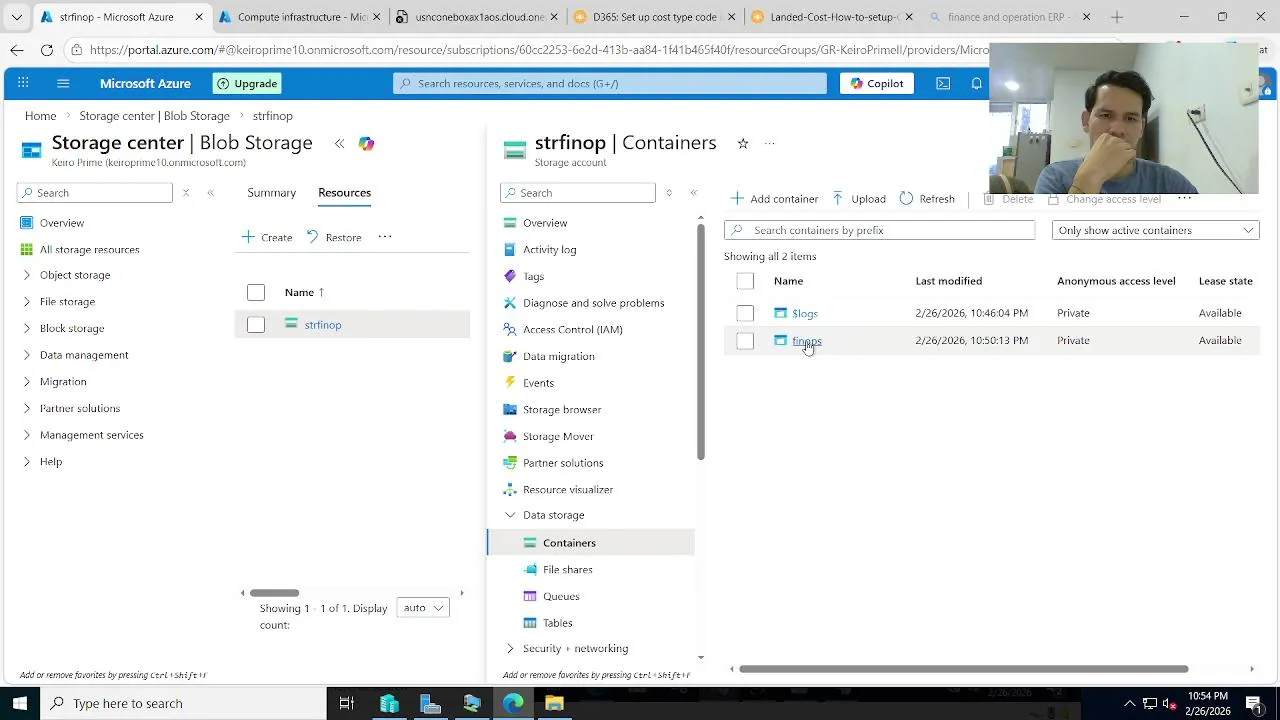This screenshot has height=720, width=1280.
Task: Click Restore in the resources toolbar
Action: click(334, 237)
